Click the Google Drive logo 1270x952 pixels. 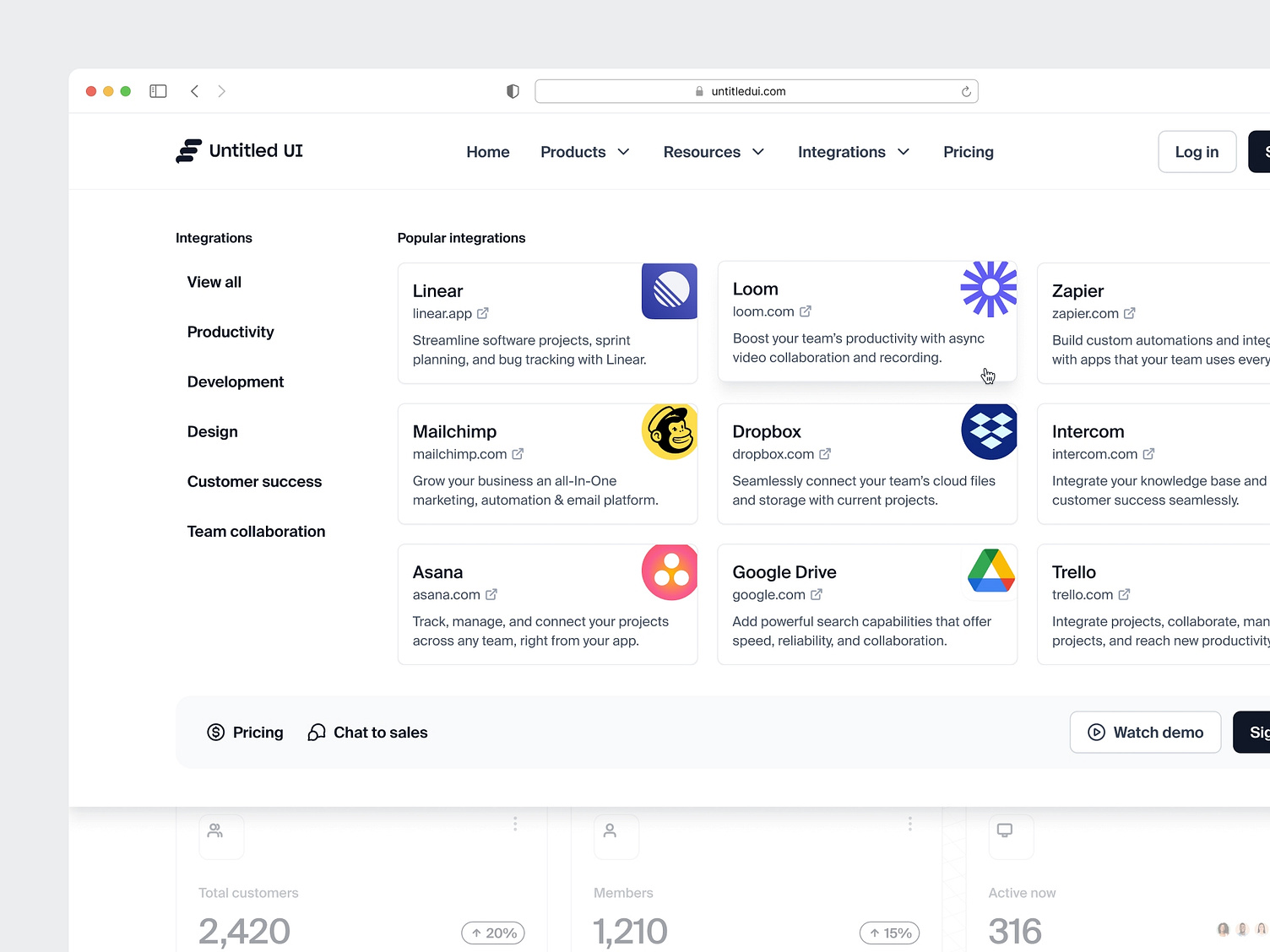tap(990, 571)
